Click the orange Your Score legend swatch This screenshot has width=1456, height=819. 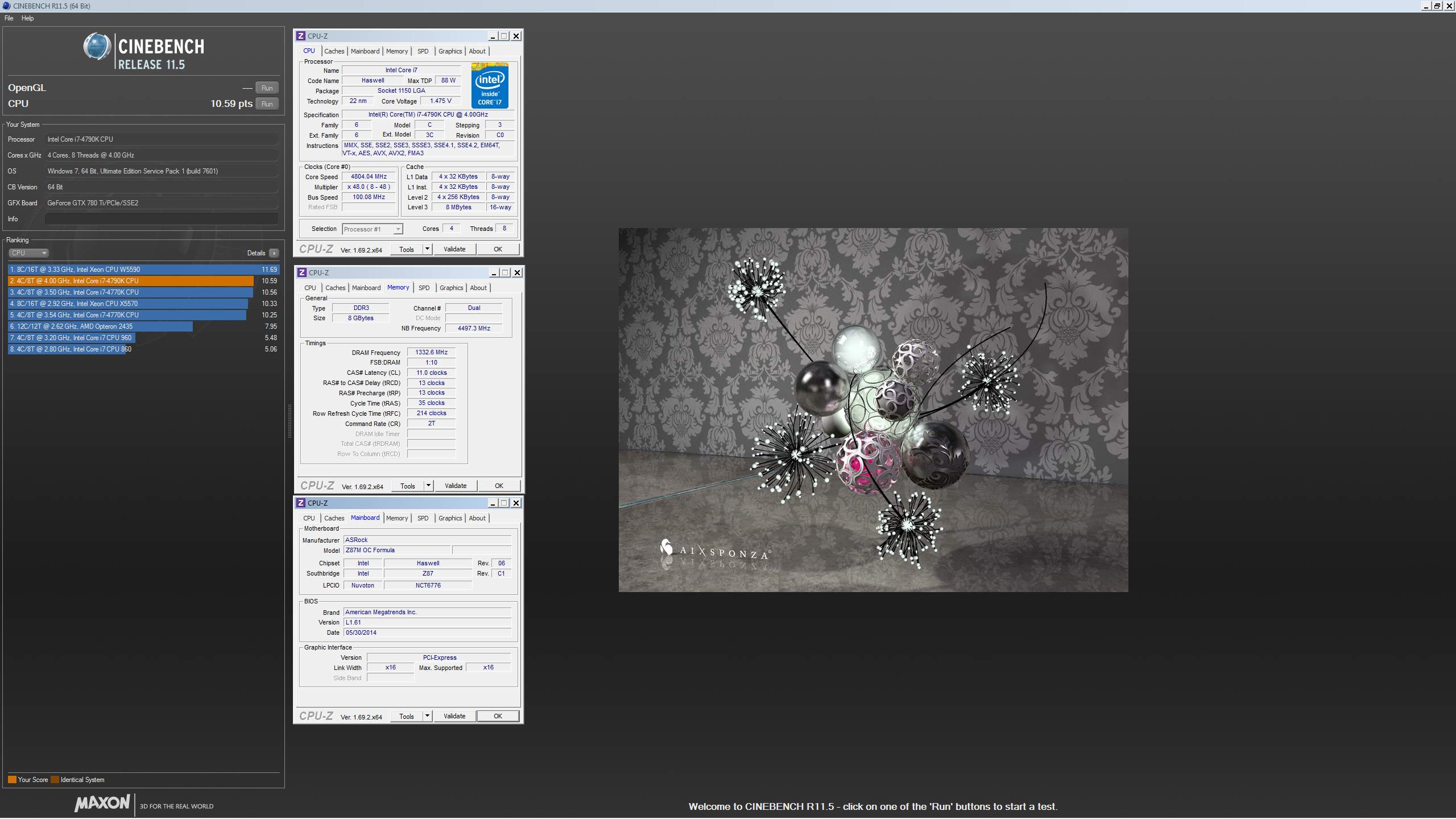point(12,780)
